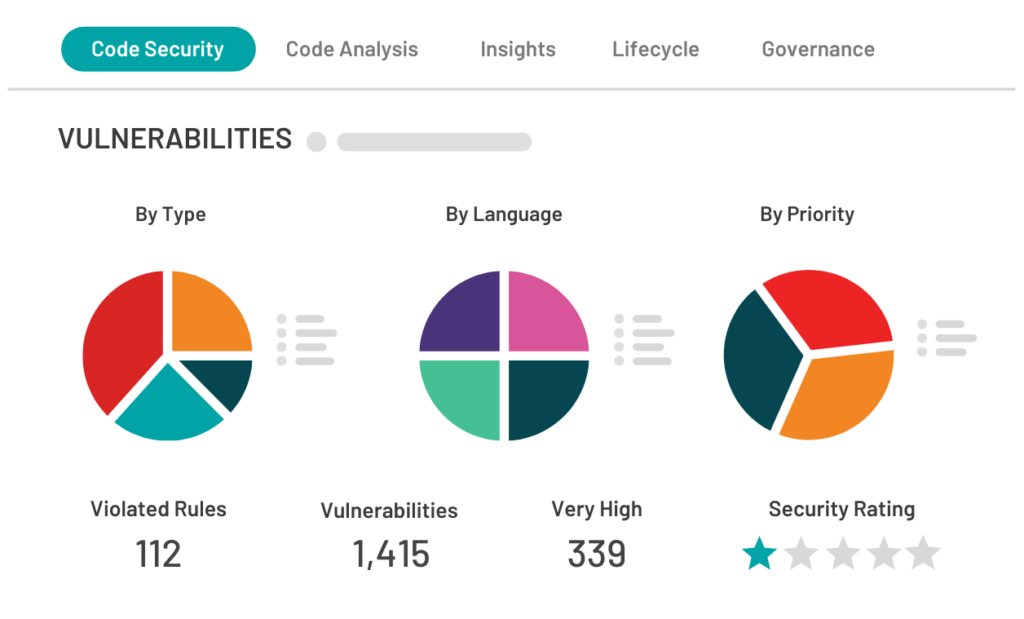Select the Insights tab
The height and width of the screenshot is (619, 1024).
[x=517, y=49]
